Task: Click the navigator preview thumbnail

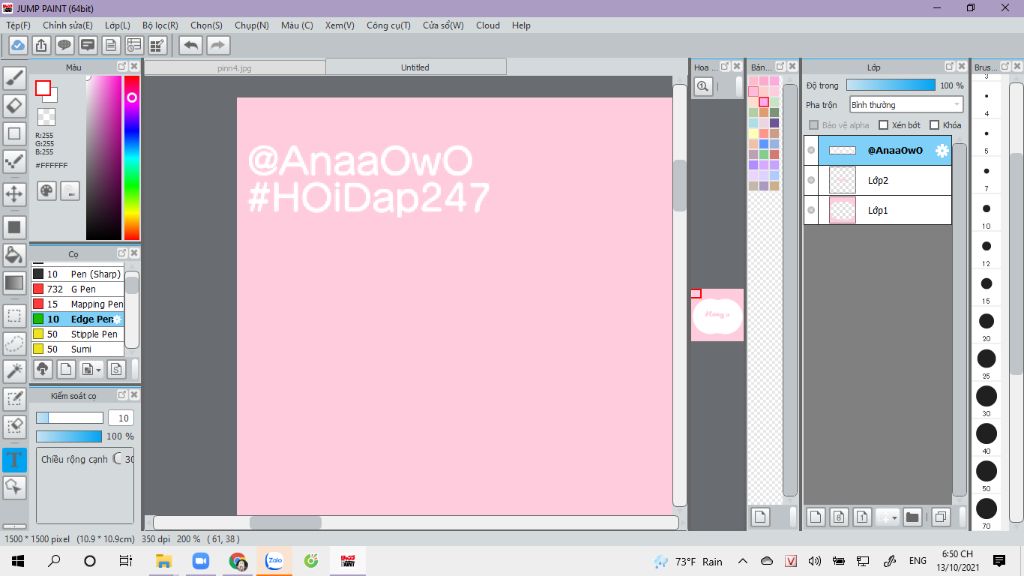Action: click(717, 315)
